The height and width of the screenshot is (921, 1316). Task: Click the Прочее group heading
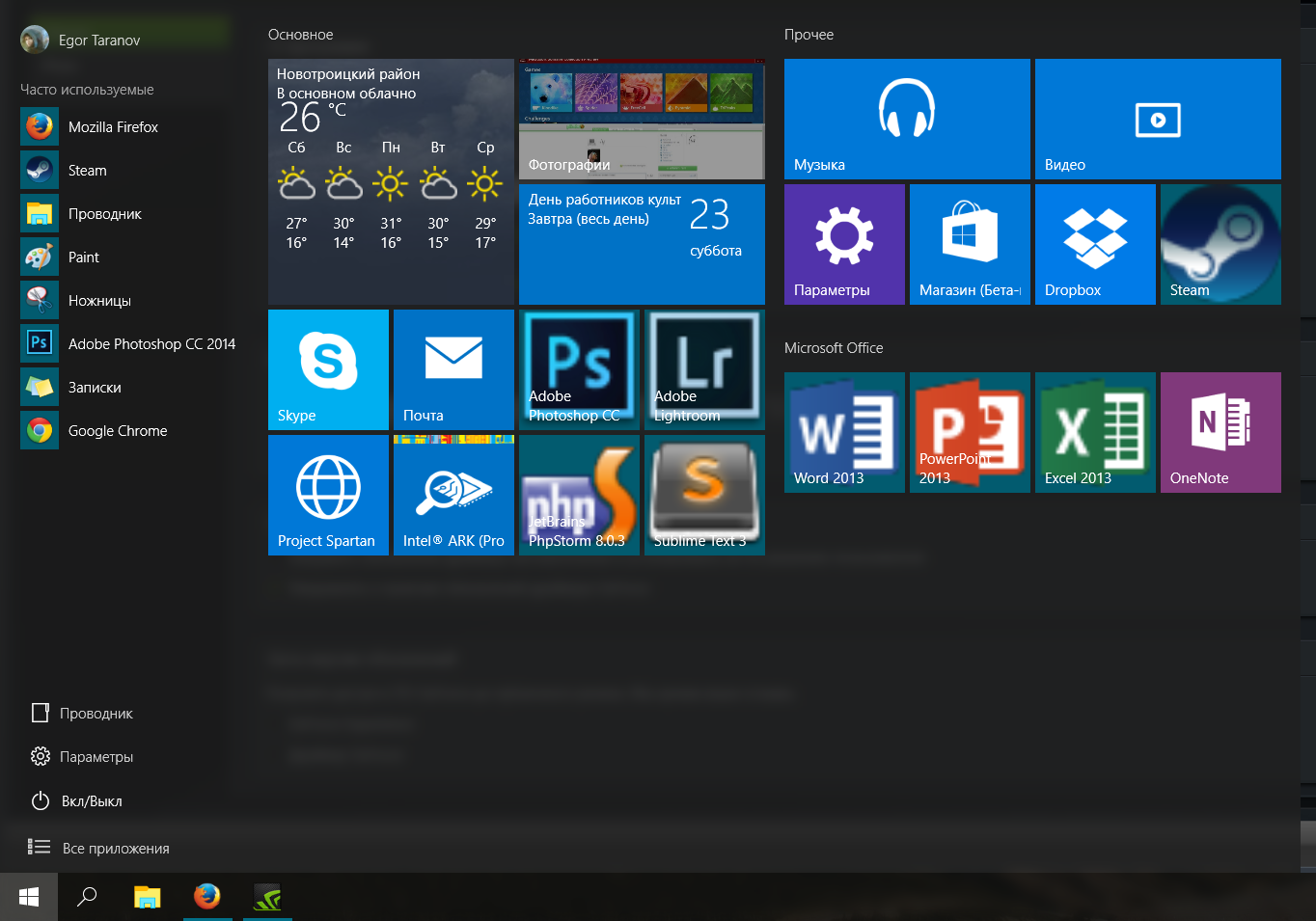[809, 35]
